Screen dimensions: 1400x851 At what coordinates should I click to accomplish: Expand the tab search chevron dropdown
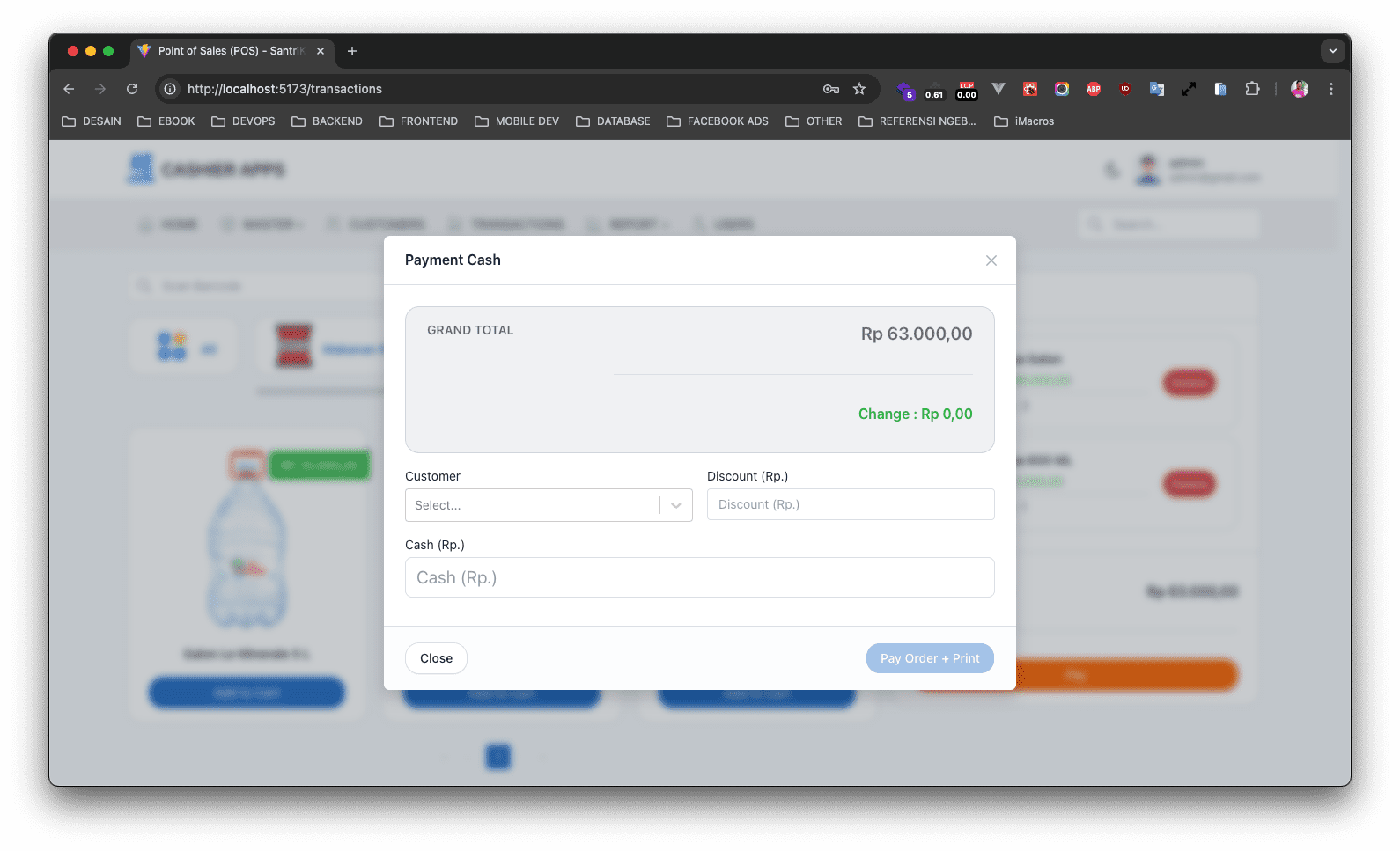point(1332,51)
